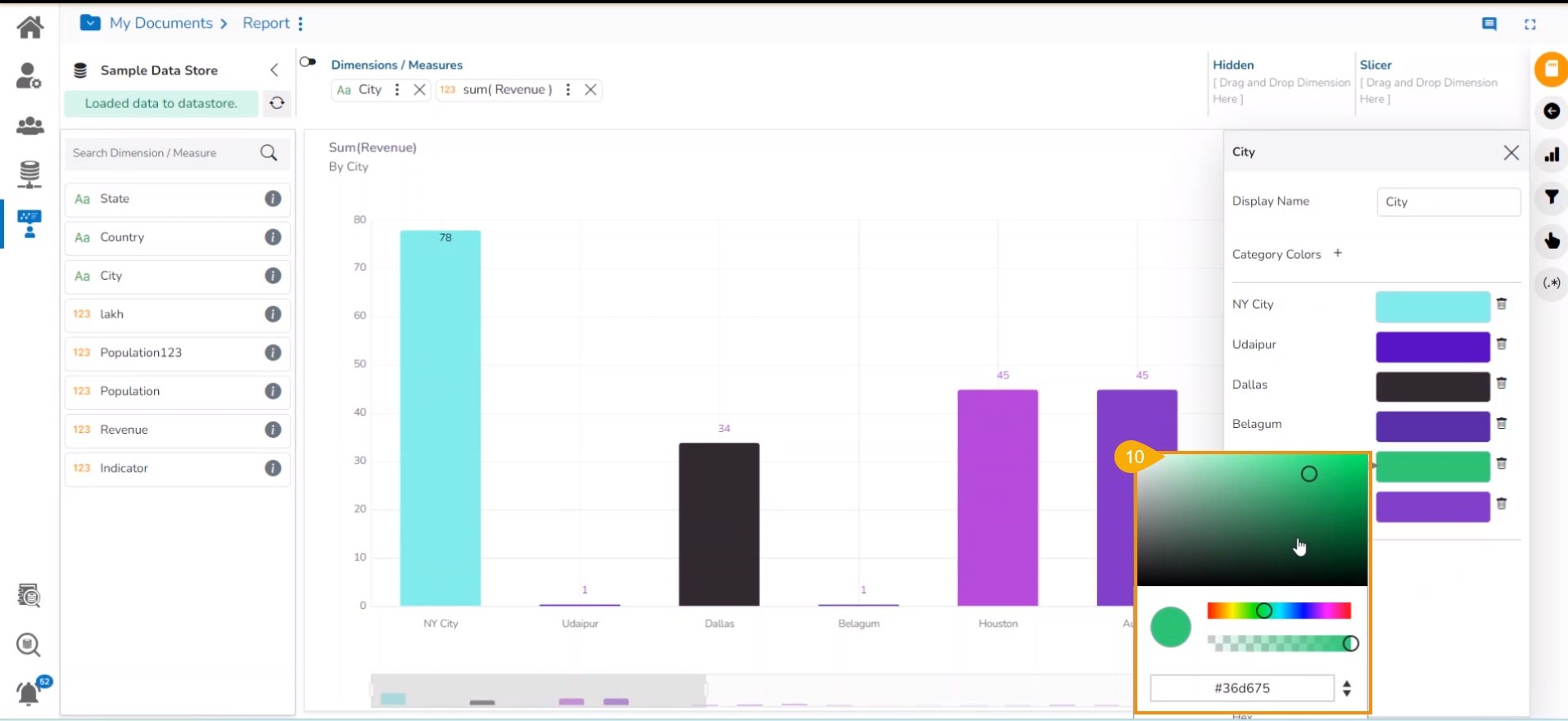Refresh the Sample Data Store

[x=278, y=103]
